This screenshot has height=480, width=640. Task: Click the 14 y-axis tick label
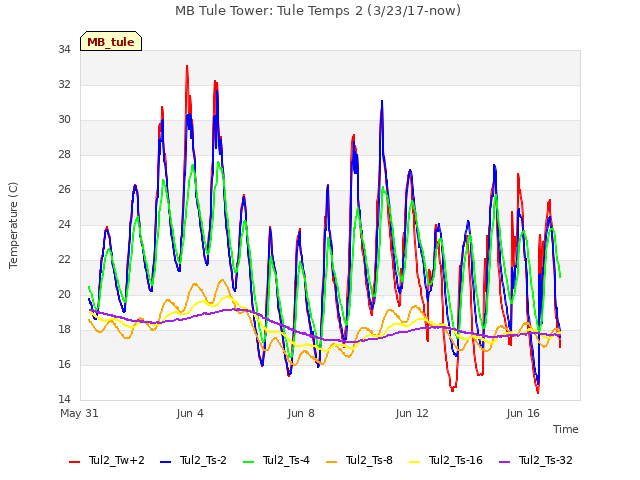tap(64, 400)
